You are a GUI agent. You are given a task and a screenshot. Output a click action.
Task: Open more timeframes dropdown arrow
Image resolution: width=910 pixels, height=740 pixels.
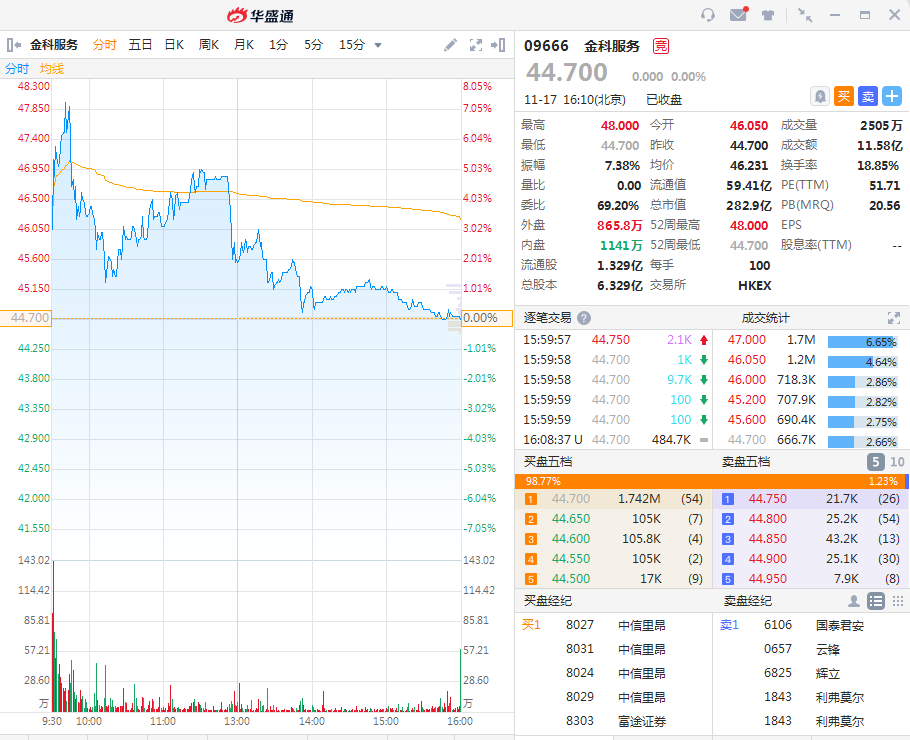[378, 45]
